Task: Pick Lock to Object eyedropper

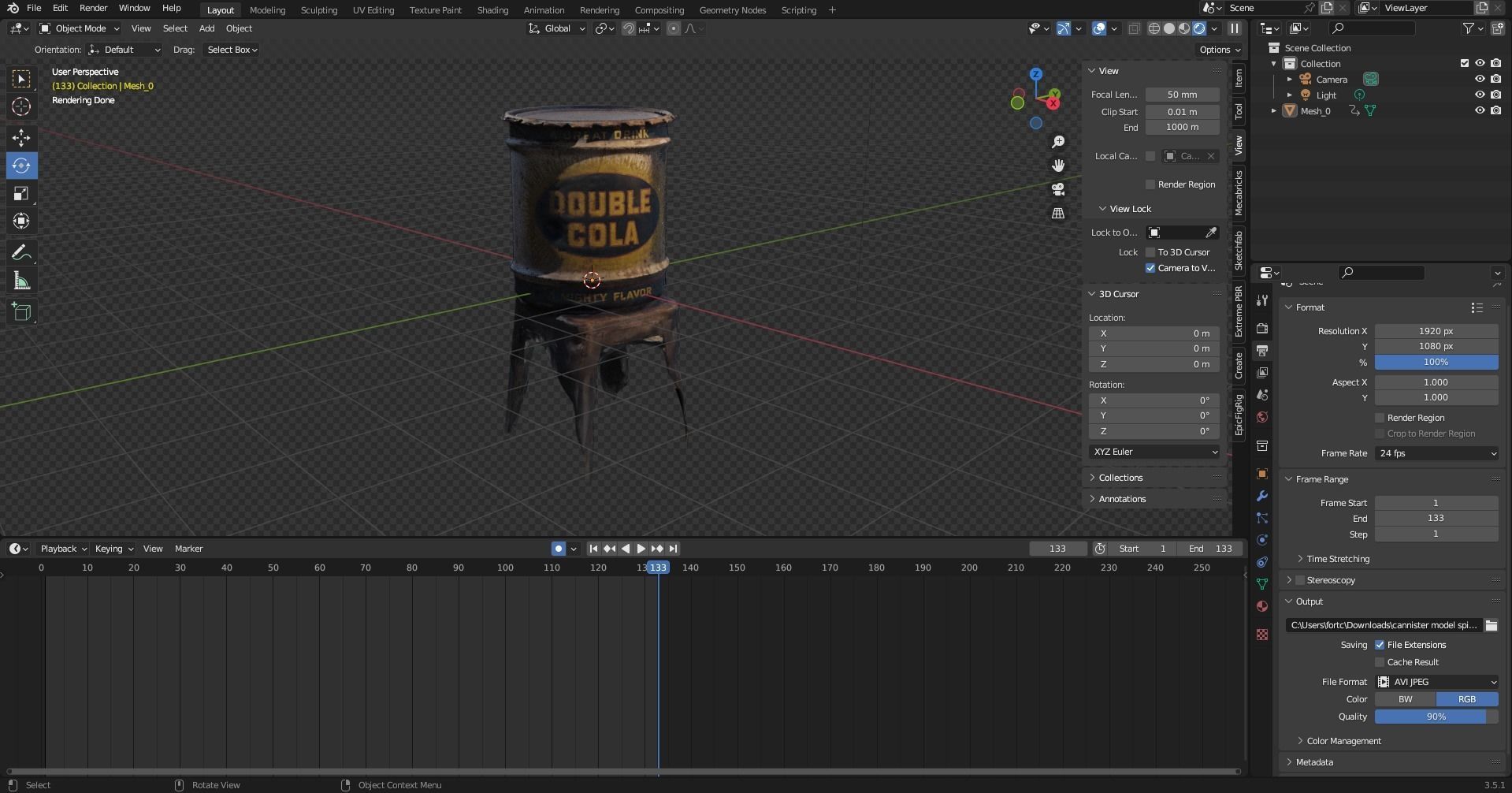Action: pyautogui.click(x=1211, y=233)
